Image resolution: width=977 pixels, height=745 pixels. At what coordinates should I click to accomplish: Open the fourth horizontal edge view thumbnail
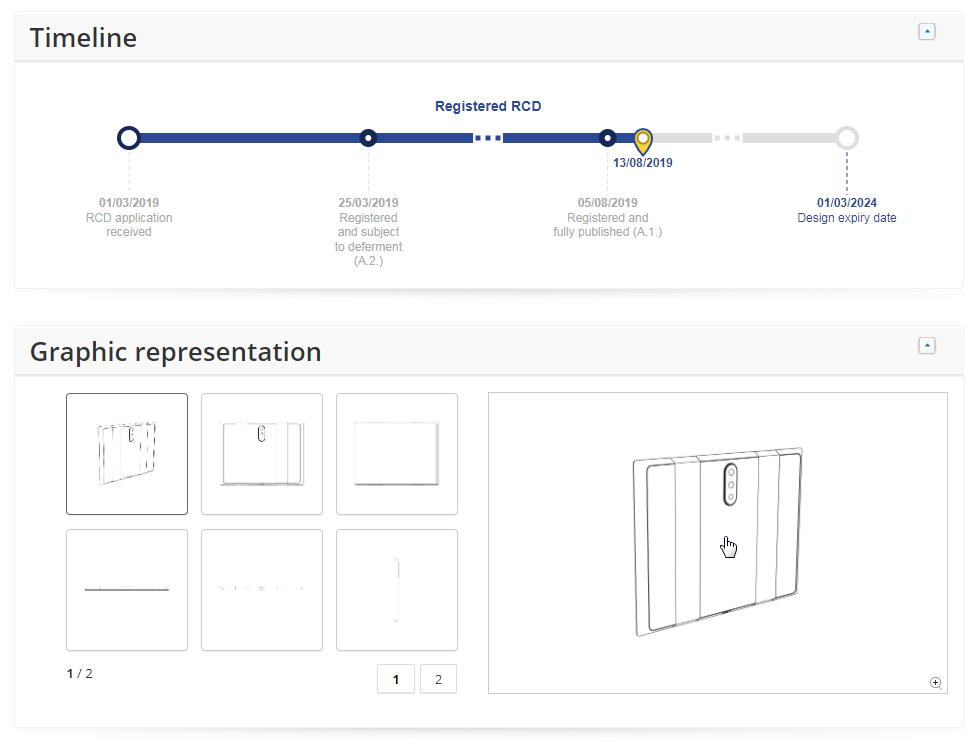click(127, 590)
